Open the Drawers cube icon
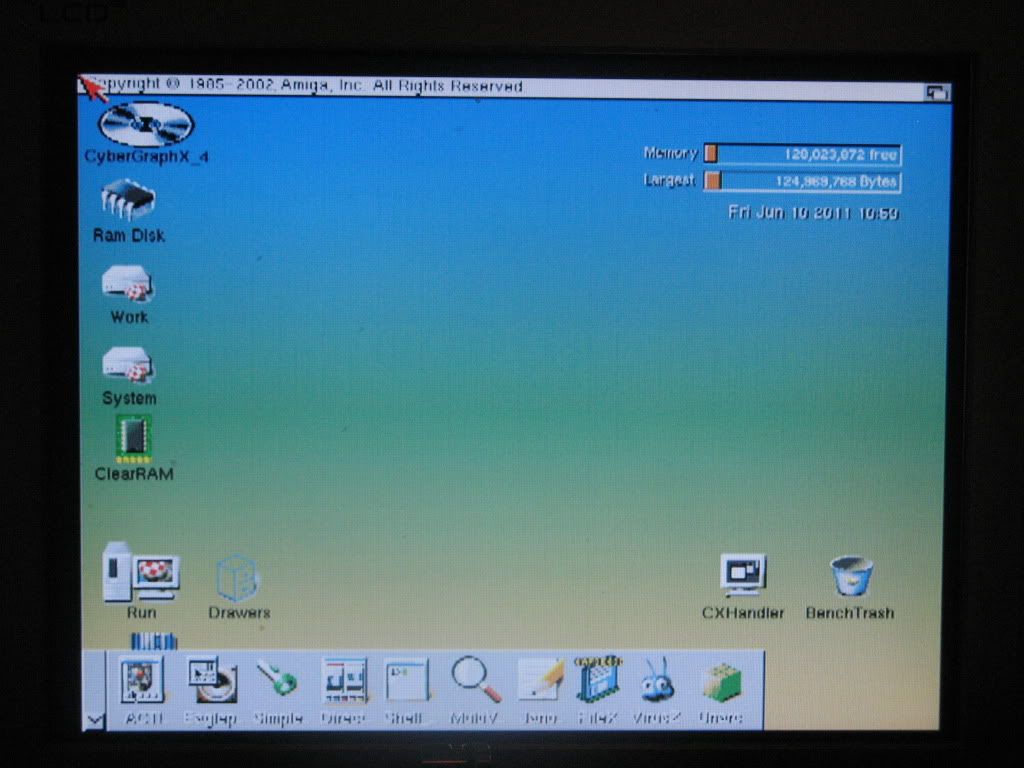 click(238, 578)
